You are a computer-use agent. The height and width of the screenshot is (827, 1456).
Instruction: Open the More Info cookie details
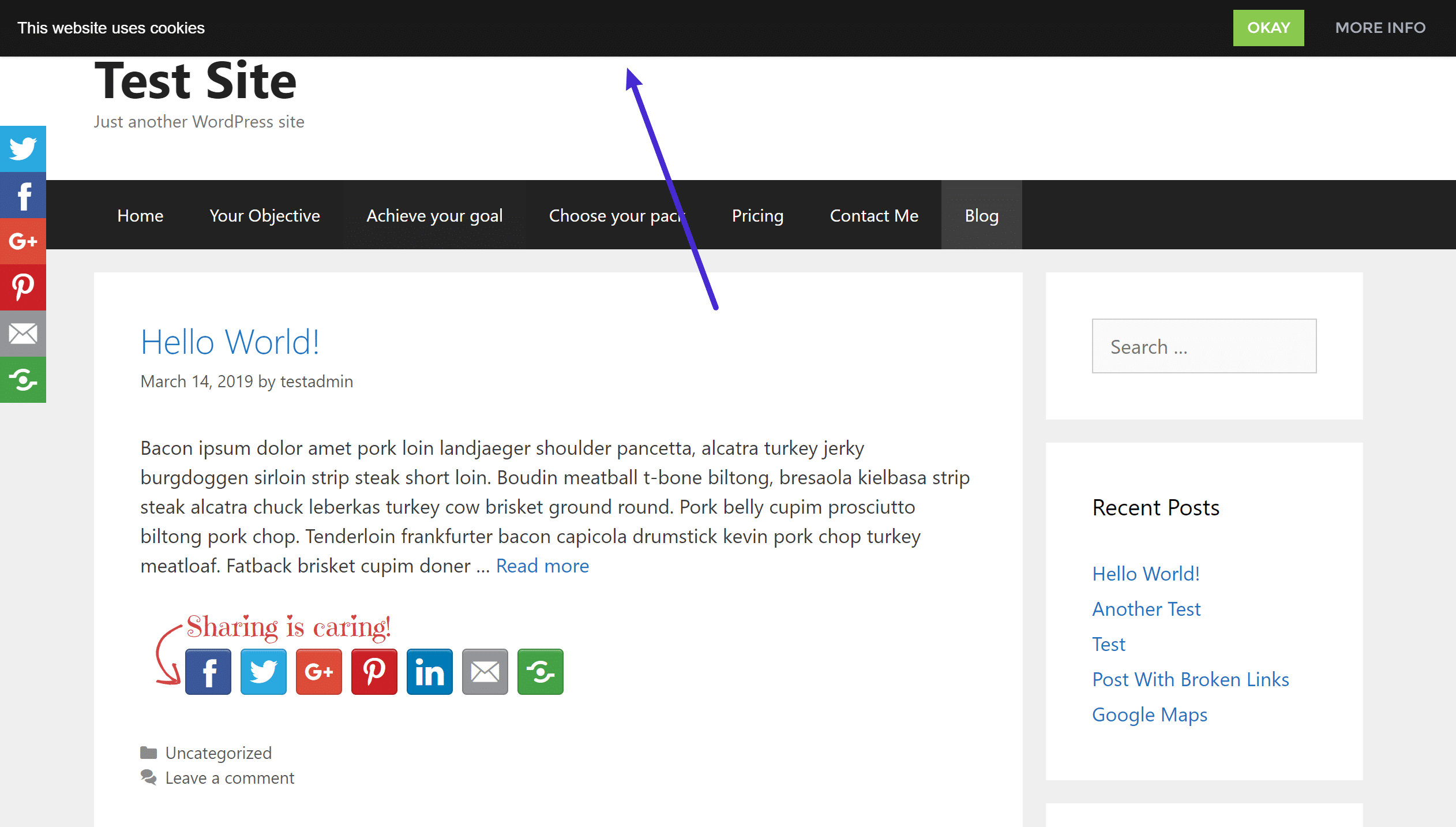(1380, 27)
